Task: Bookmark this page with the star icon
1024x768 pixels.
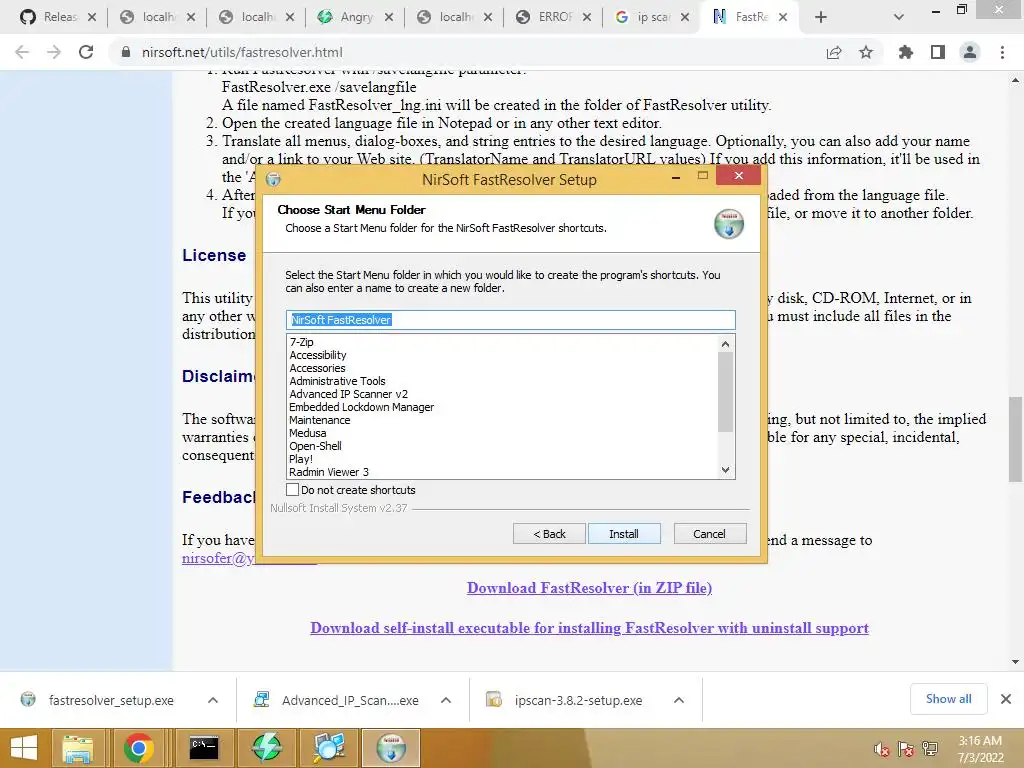Action: [866, 52]
